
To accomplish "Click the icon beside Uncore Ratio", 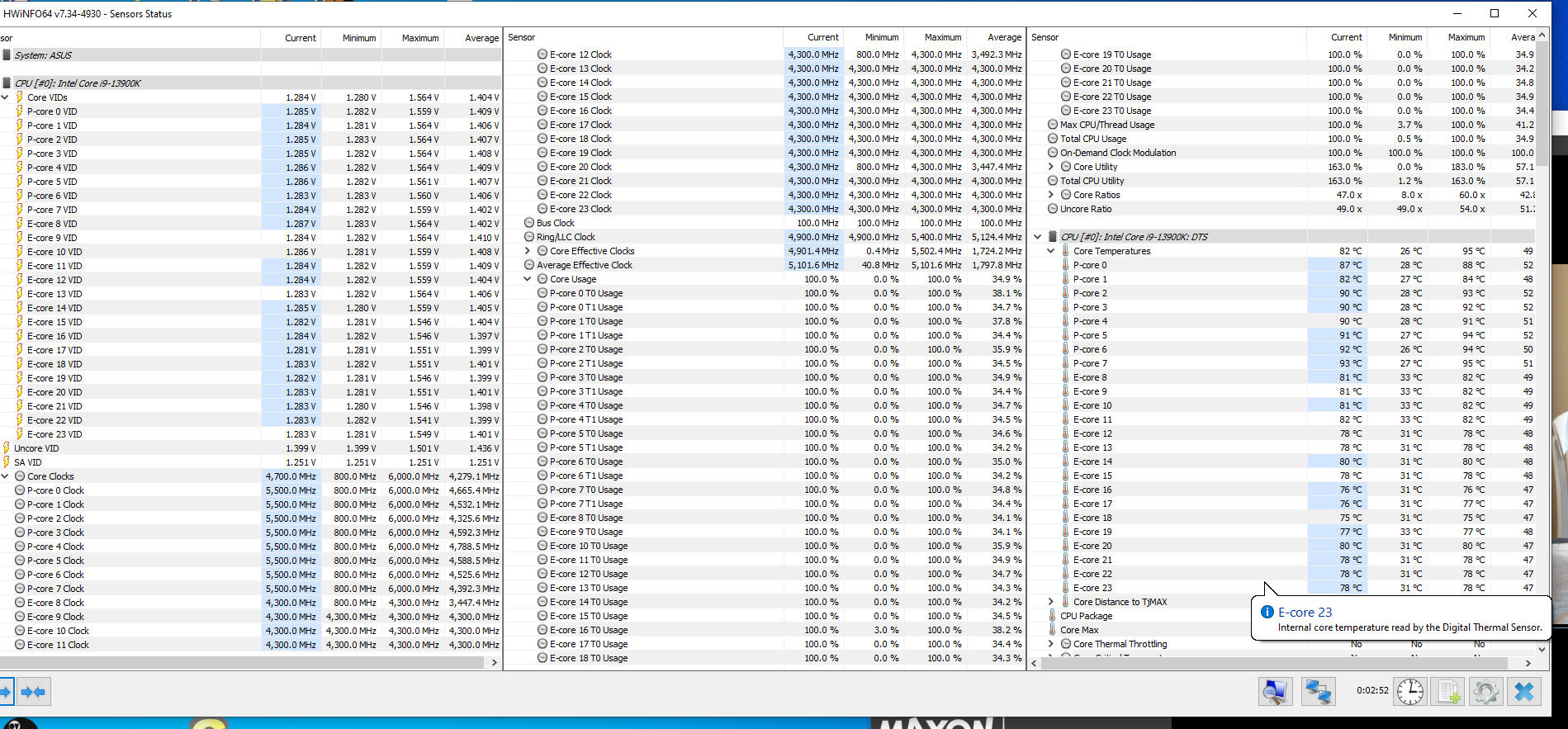I will 1053,209.
